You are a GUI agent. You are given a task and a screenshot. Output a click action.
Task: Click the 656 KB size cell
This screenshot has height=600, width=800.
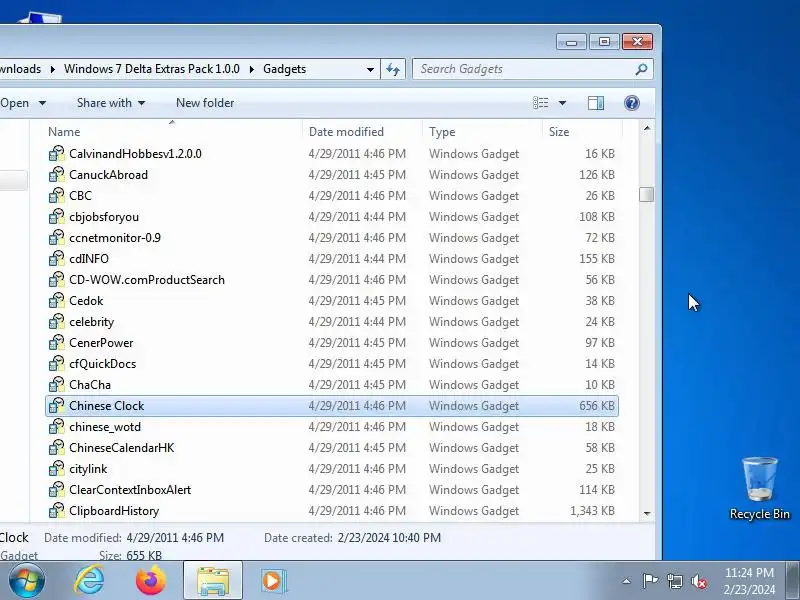[x=597, y=406]
